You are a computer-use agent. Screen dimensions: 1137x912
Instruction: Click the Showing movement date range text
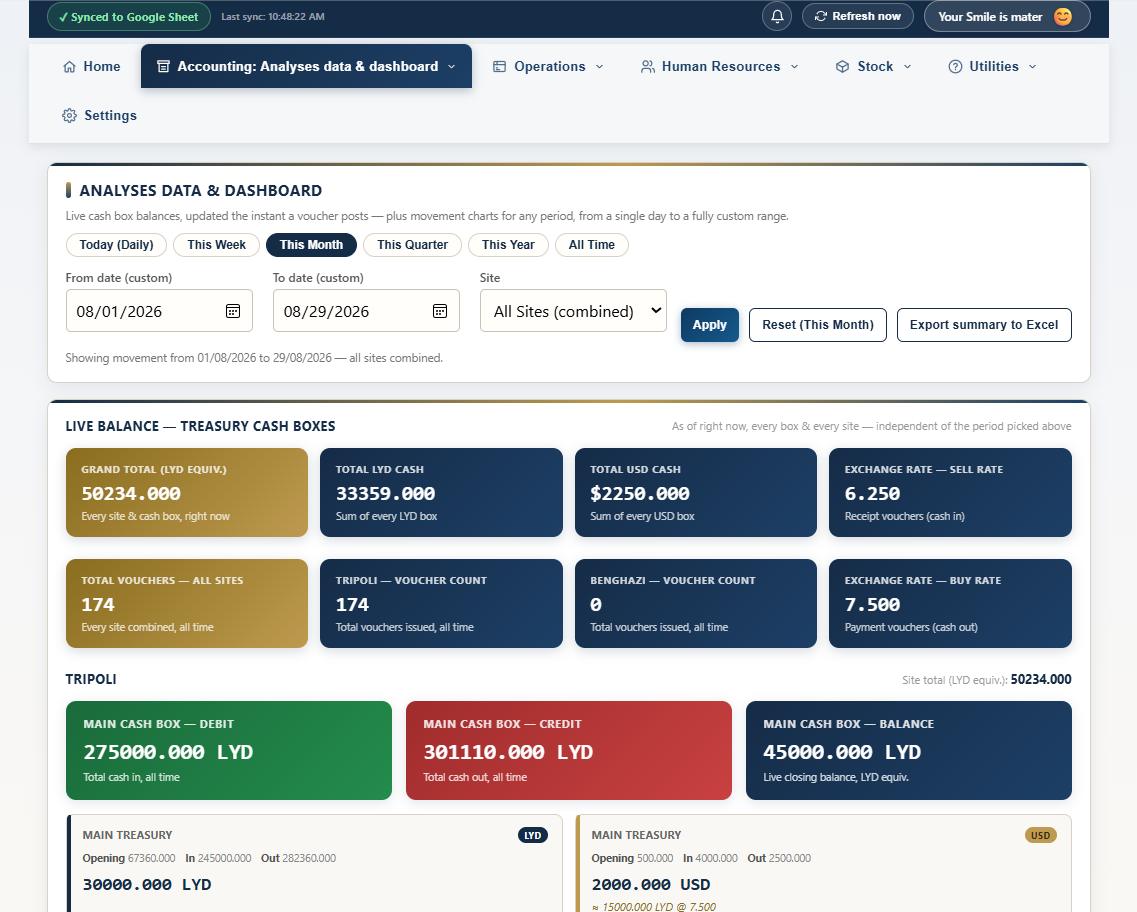(x=254, y=358)
